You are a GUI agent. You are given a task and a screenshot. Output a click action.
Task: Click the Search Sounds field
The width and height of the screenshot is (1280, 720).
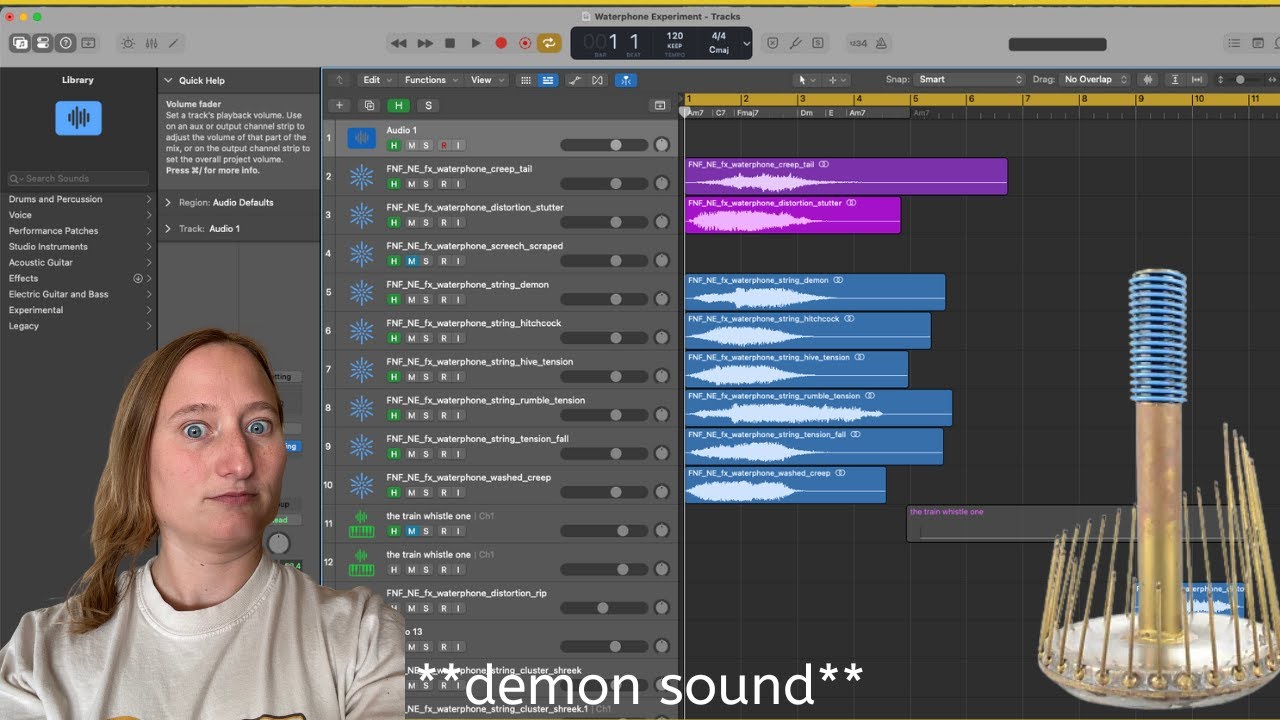[78, 178]
